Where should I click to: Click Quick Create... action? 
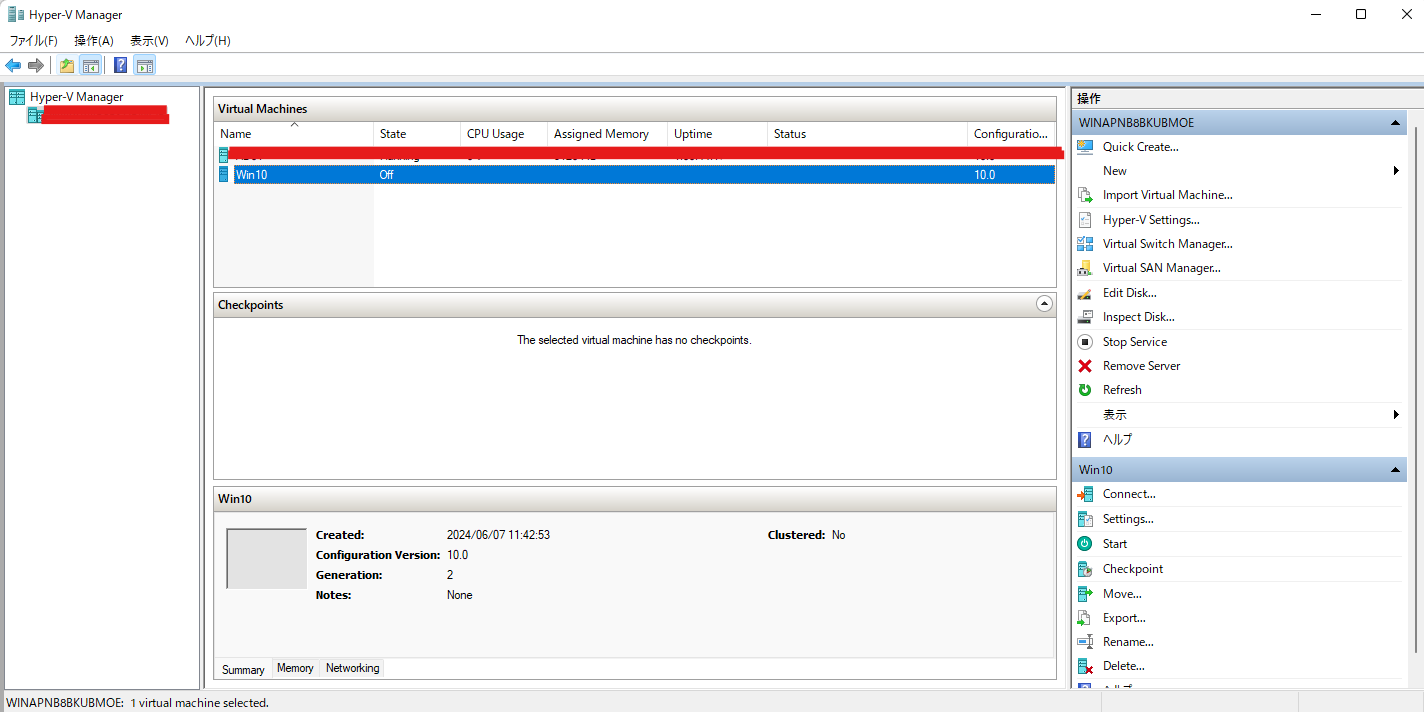(x=1140, y=147)
